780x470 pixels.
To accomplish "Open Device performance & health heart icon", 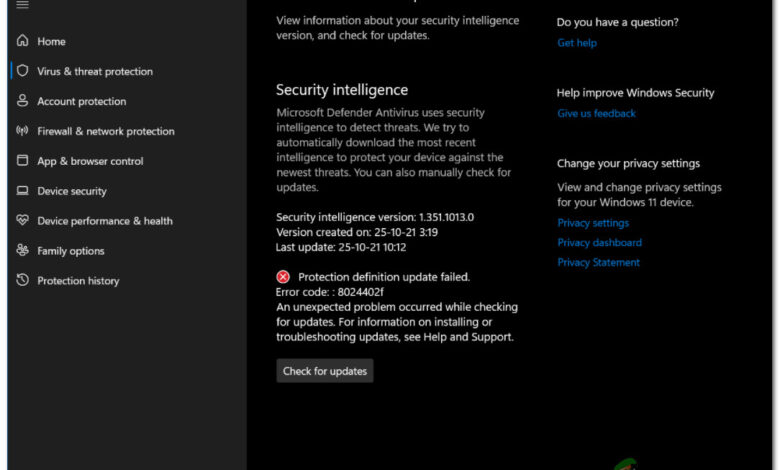I will pos(23,221).
